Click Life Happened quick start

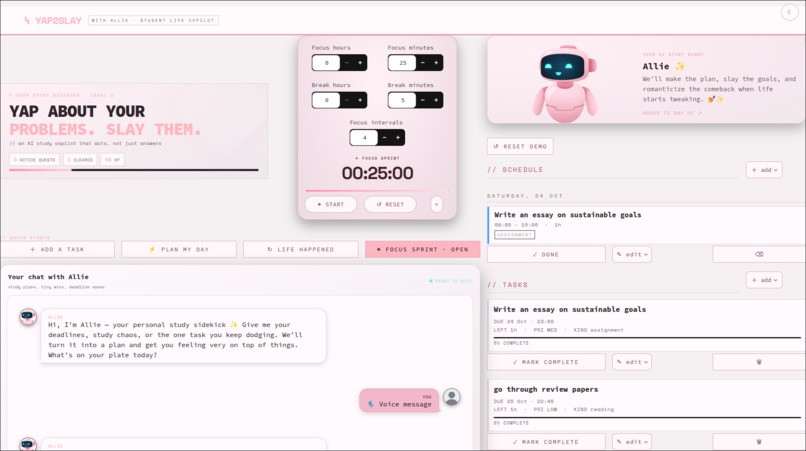point(301,249)
